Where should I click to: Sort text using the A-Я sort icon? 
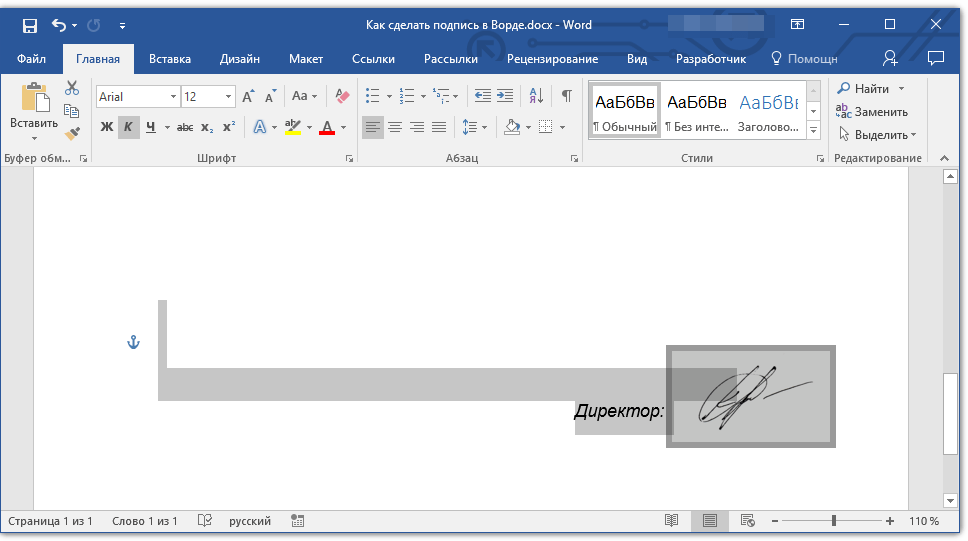[x=536, y=96]
